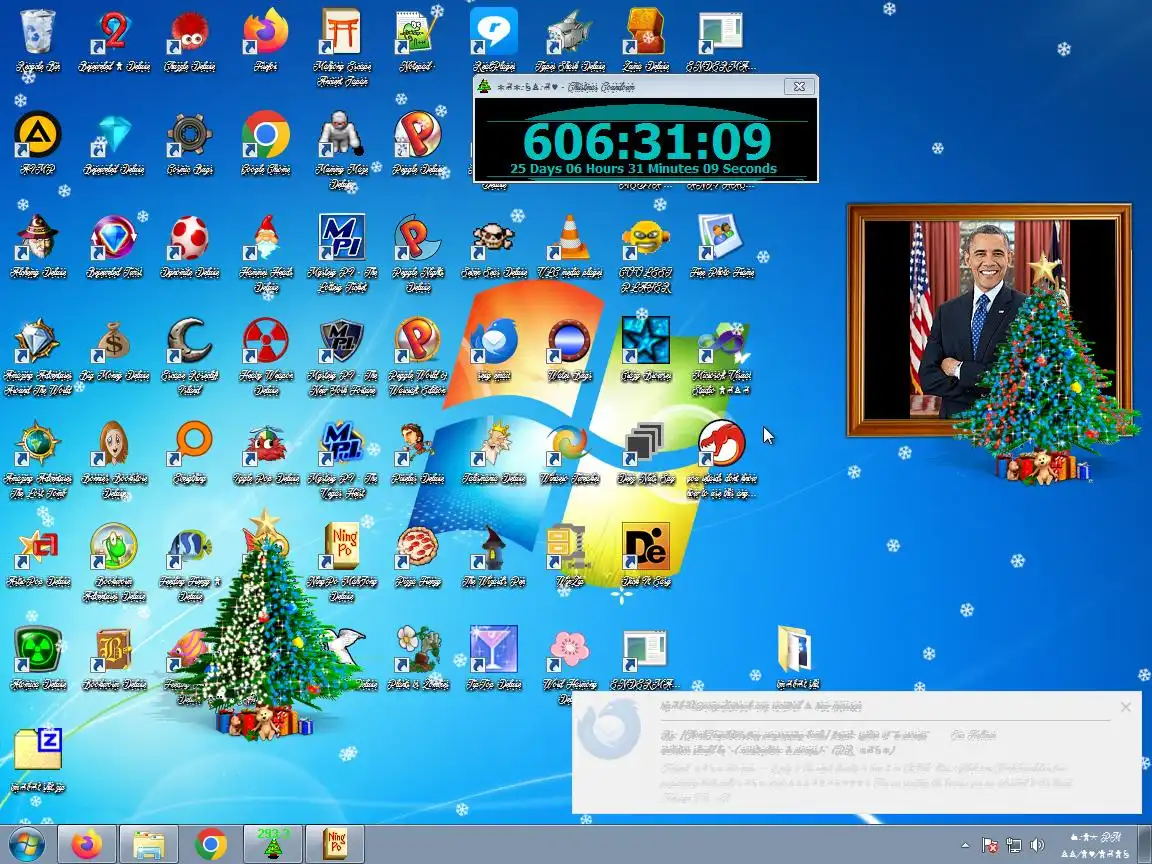The width and height of the screenshot is (1152, 864).
Task: Launch Mummy Maze Deluxe white mummy icon
Action: pyautogui.click(x=342, y=135)
